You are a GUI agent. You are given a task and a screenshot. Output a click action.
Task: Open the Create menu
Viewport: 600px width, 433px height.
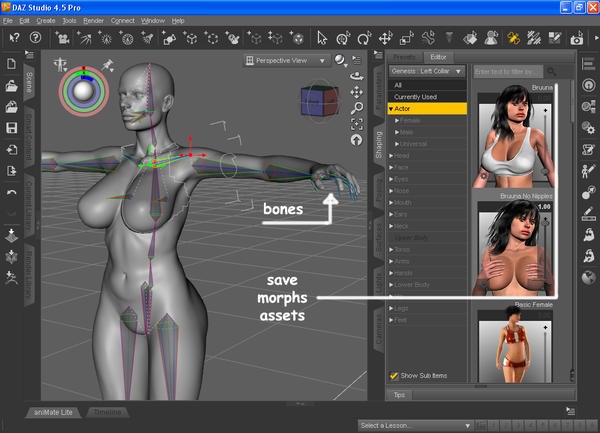point(46,21)
